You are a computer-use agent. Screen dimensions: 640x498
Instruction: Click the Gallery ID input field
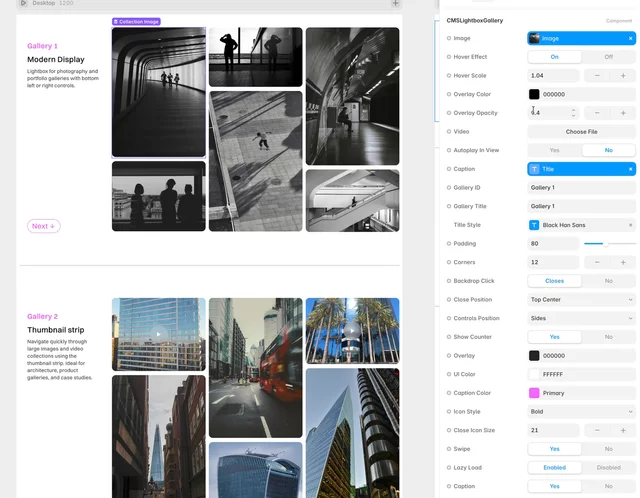click(x=581, y=188)
